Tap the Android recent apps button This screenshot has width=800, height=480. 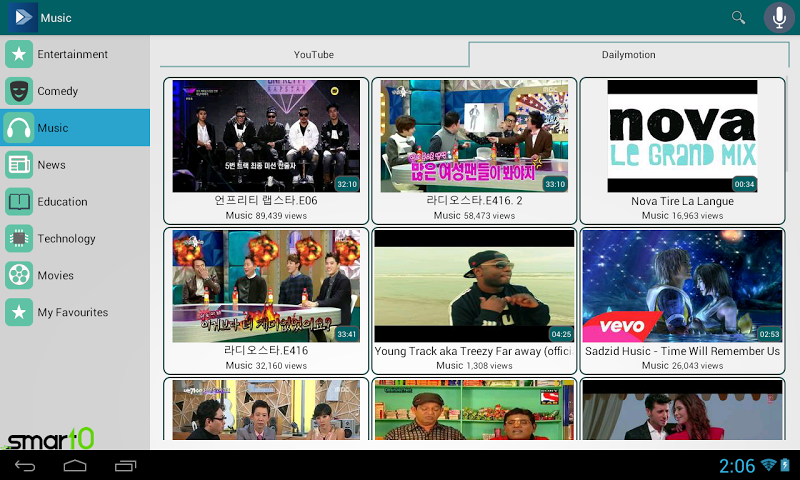point(125,465)
